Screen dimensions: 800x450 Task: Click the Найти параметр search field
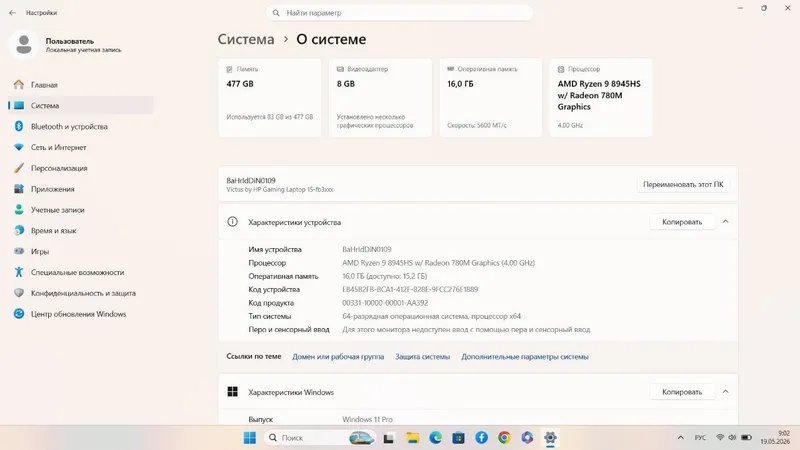399,13
